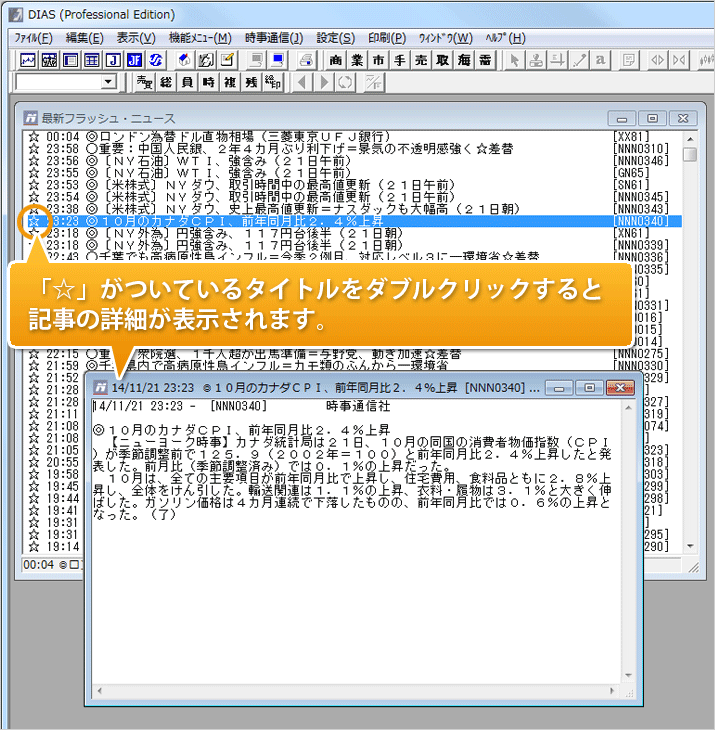Click the 残 icon in second toolbar
715x730 pixels.
pos(251,82)
